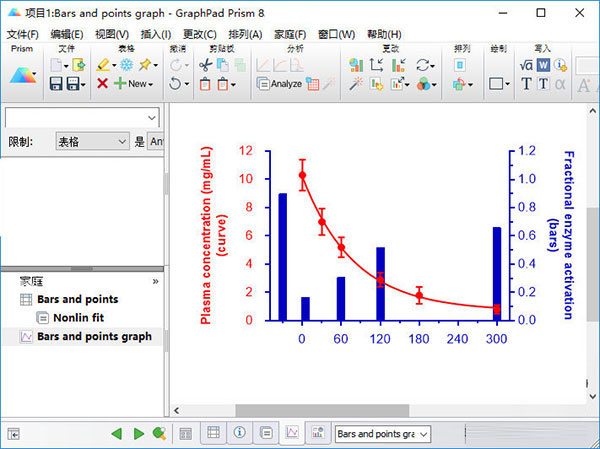Click the Word export icon
Viewport: 600px width, 449px height.
tap(545, 64)
